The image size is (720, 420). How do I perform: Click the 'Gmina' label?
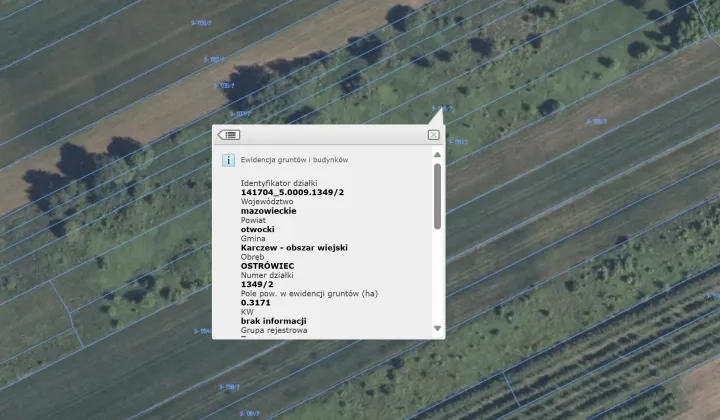coord(253,238)
